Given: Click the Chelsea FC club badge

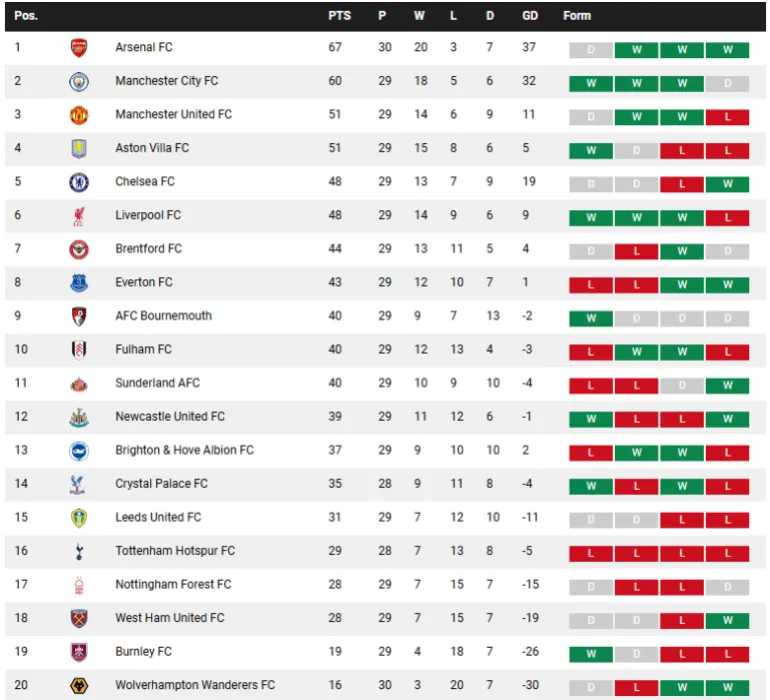Looking at the screenshot, I should [79, 182].
